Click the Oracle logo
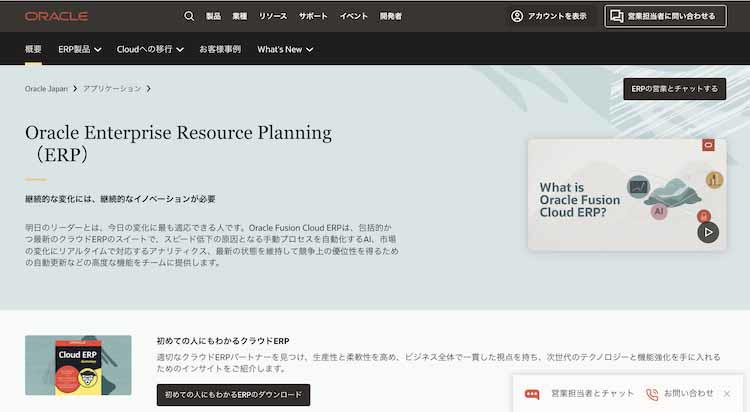The image size is (750, 412). (56, 16)
